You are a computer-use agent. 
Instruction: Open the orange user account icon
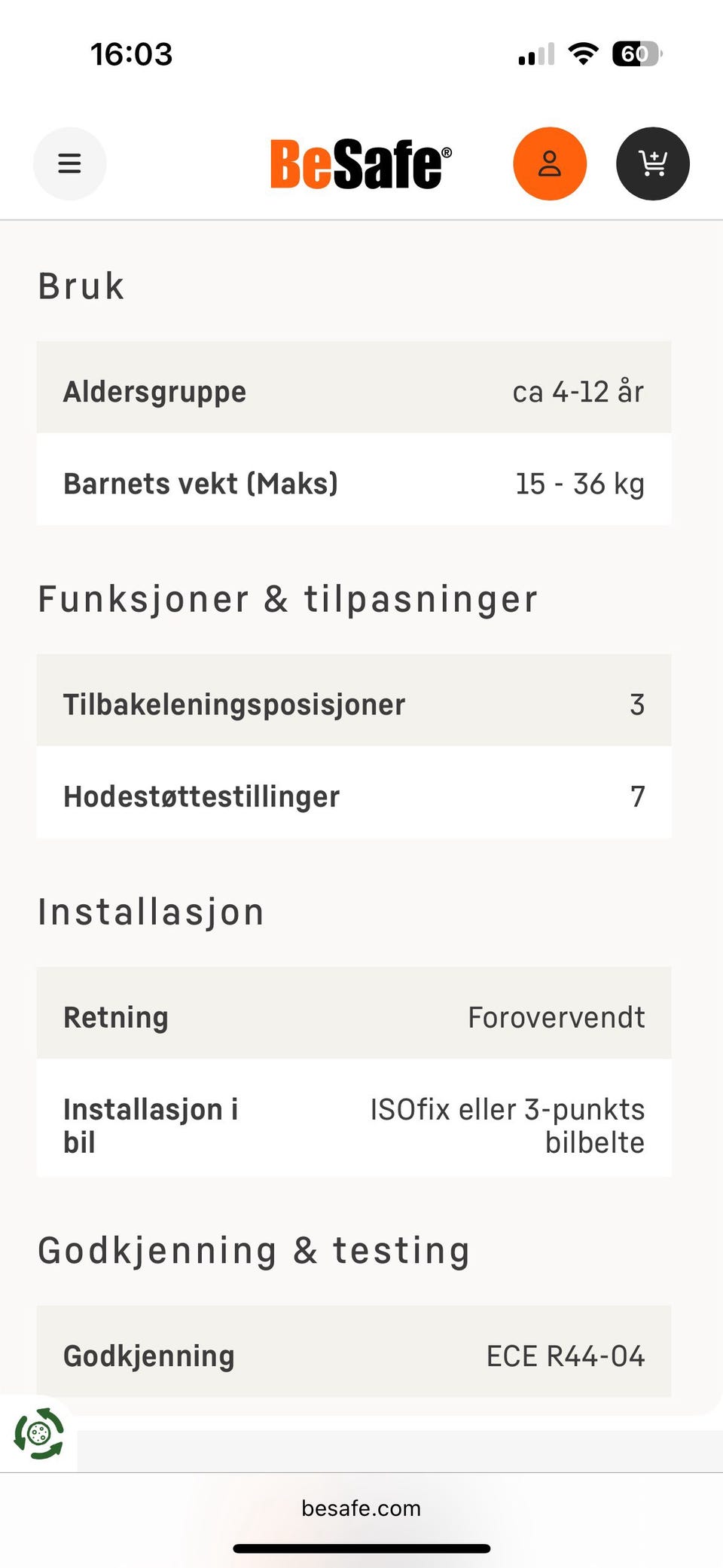[550, 164]
